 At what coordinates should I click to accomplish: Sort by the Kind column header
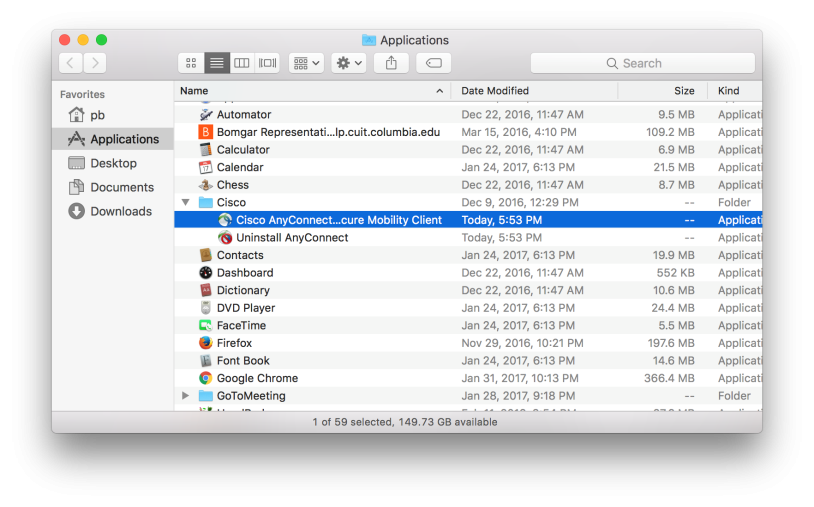735,91
